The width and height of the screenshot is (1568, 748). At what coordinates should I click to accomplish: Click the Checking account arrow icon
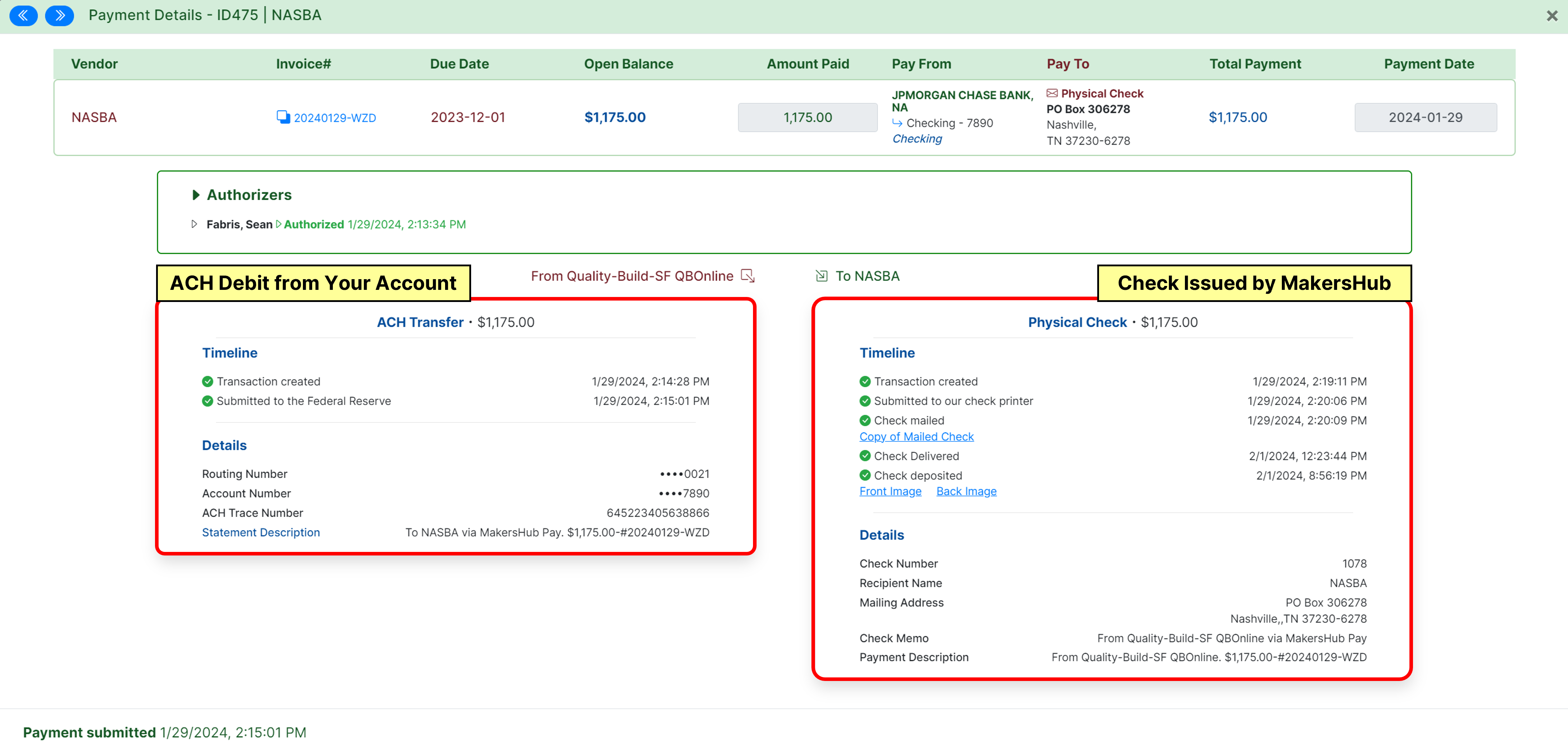point(897,122)
